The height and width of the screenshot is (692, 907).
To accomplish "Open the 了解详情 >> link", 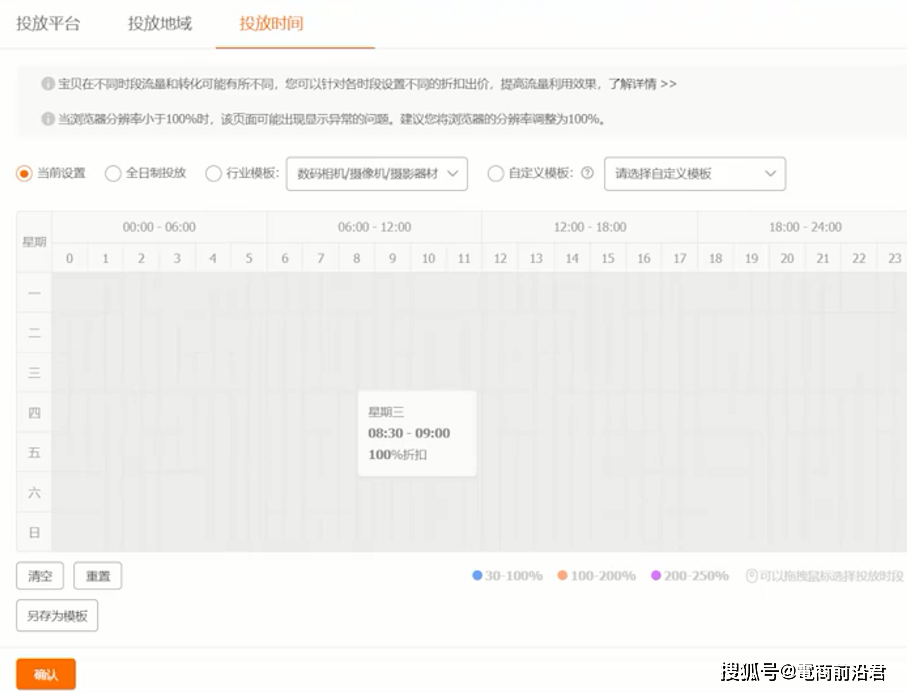I will (x=642, y=84).
